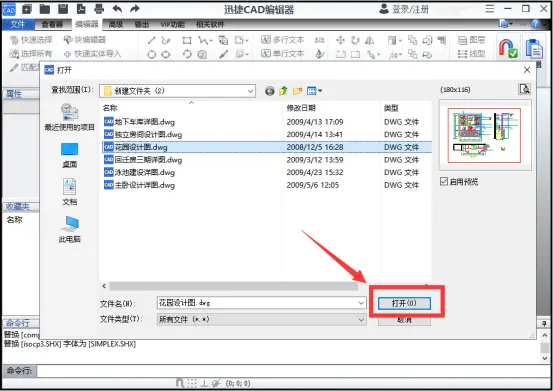This screenshot has width=553, height=391.
Task: Switch to the 输出 tab
Action: [x=142, y=24]
